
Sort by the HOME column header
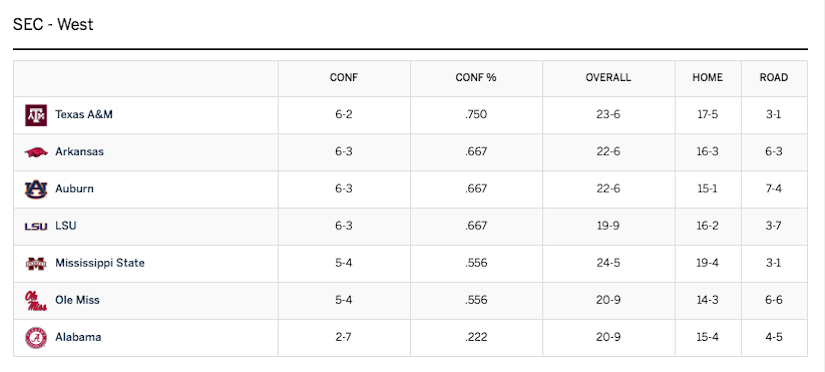pyautogui.click(x=708, y=78)
